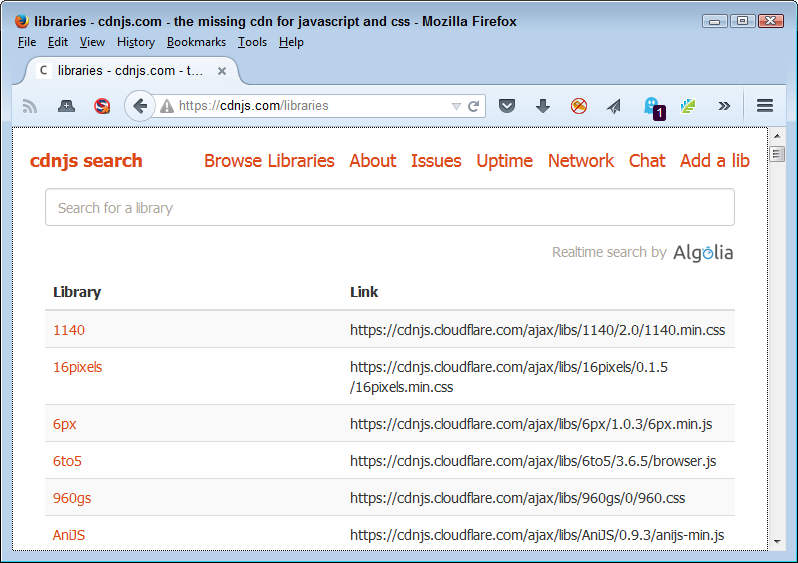Click the address bar URL field
798x563 pixels.
(313, 106)
